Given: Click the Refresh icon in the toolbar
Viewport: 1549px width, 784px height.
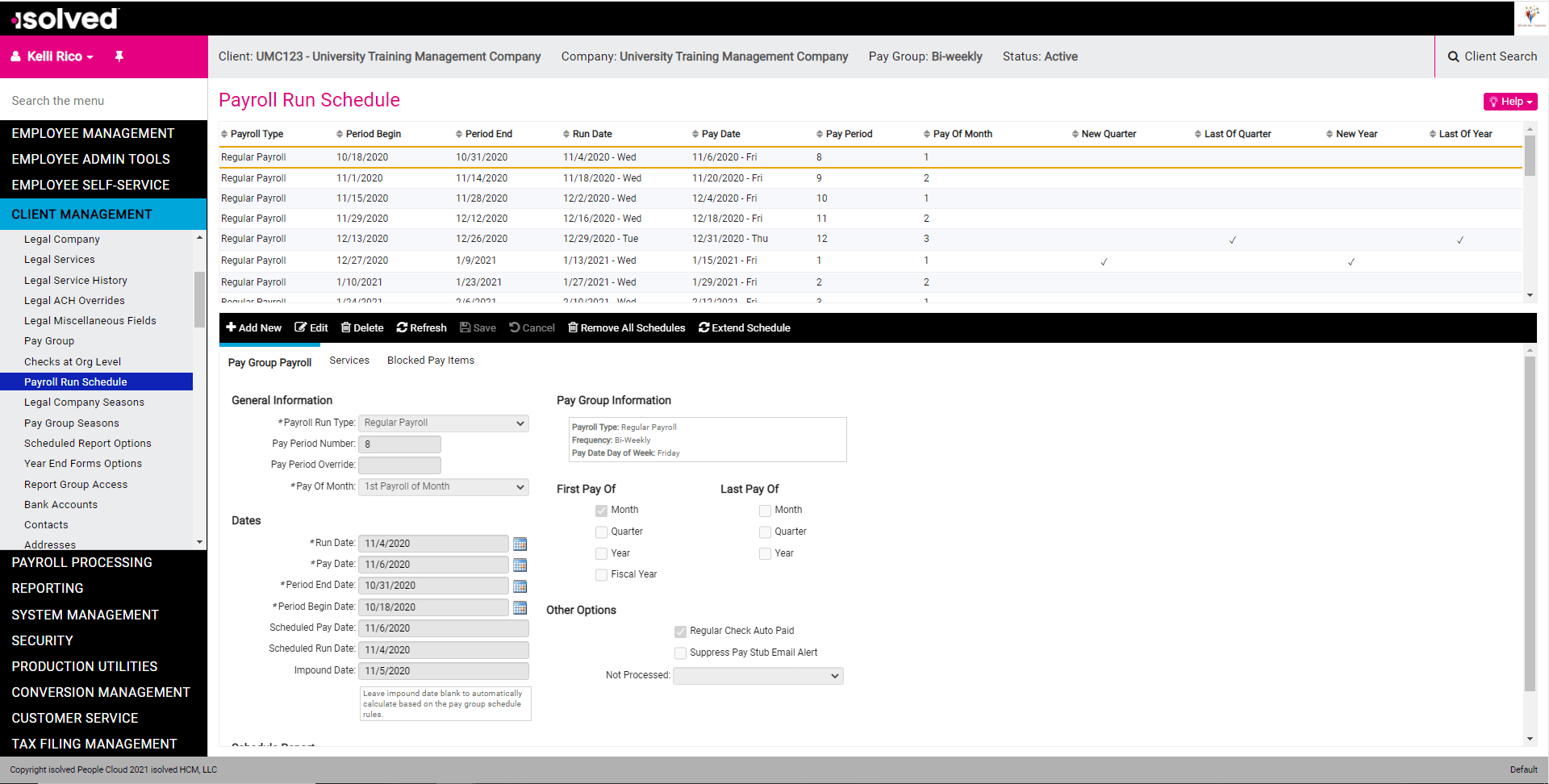Looking at the screenshot, I should [401, 327].
